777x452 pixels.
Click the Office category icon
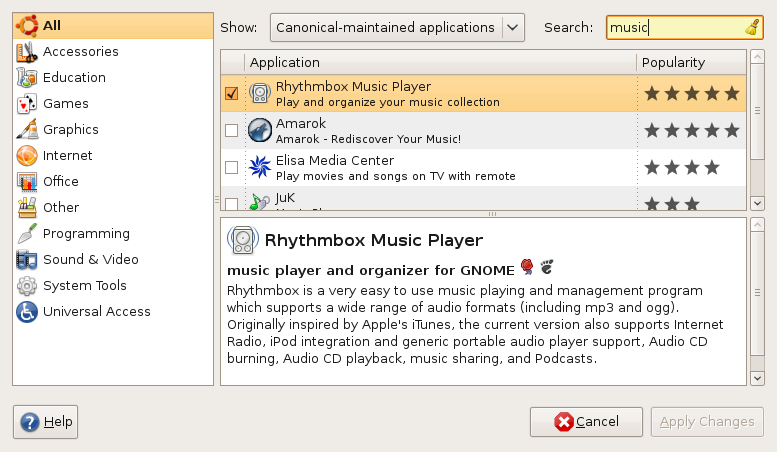pos(27,181)
